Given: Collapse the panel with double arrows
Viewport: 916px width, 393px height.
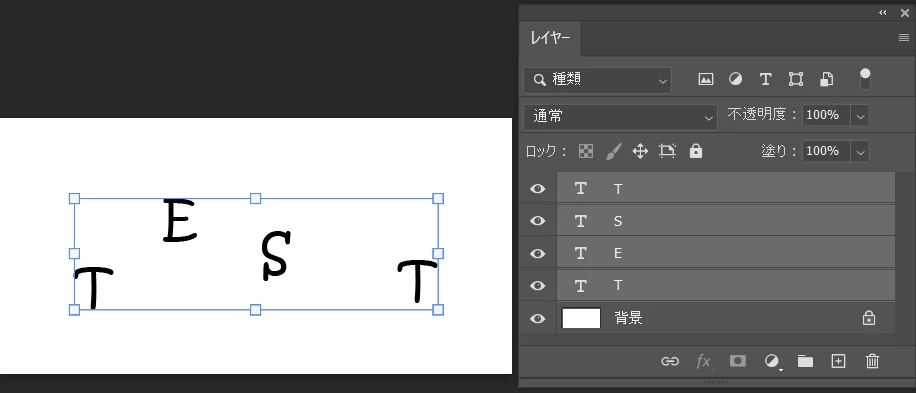Looking at the screenshot, I should (x=883, y=13).
